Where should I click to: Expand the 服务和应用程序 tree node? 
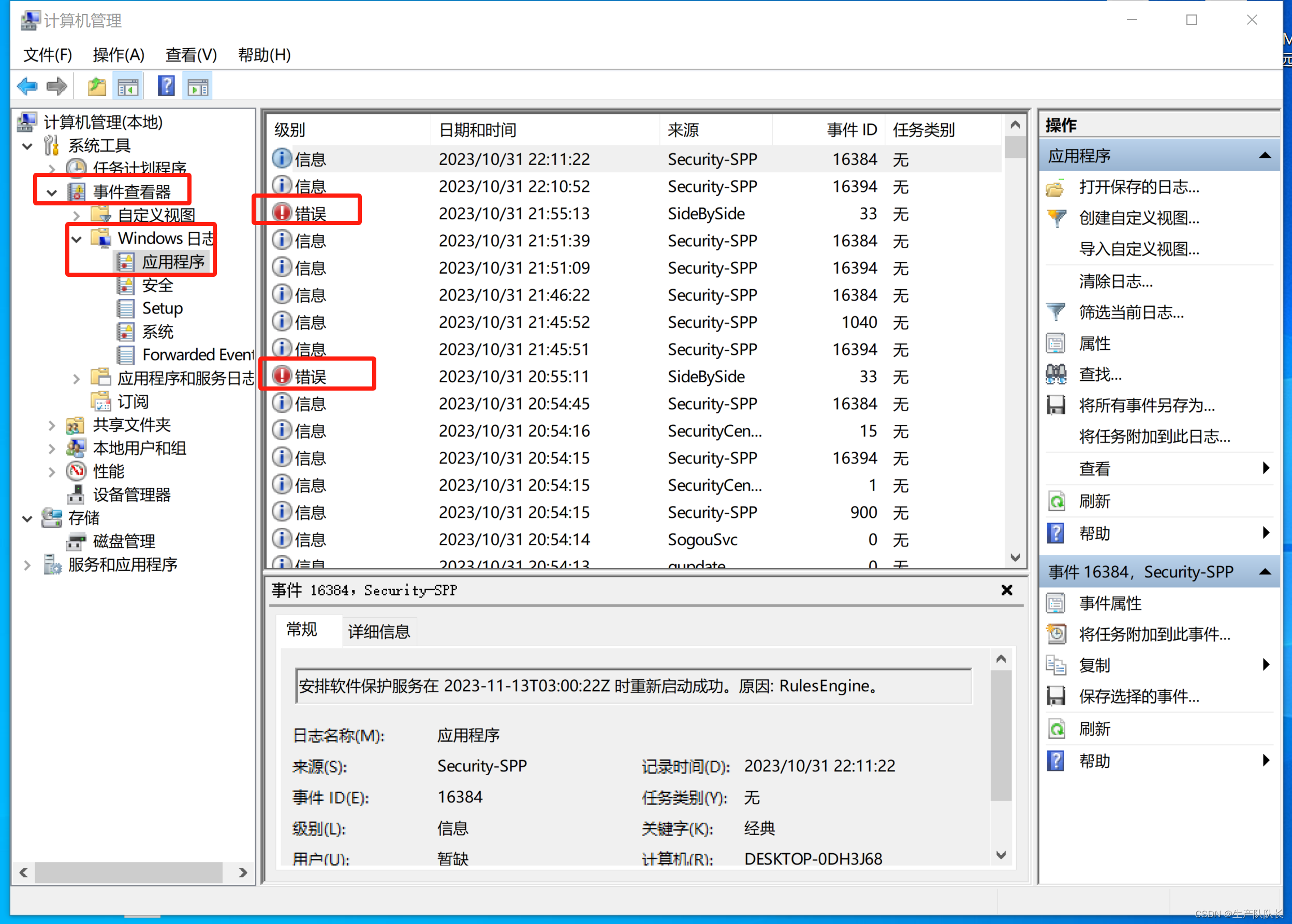coord(27,565)
